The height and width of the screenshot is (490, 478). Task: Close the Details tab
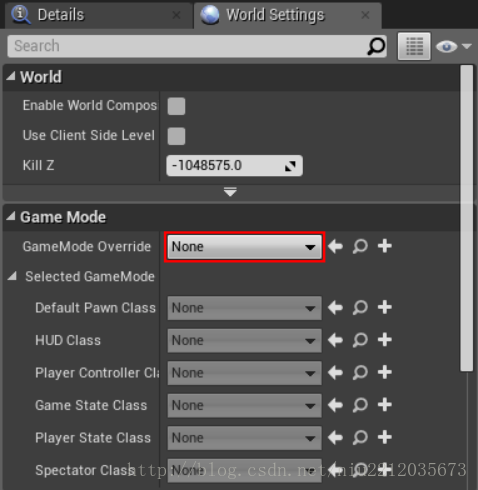[x=176, y=15]
